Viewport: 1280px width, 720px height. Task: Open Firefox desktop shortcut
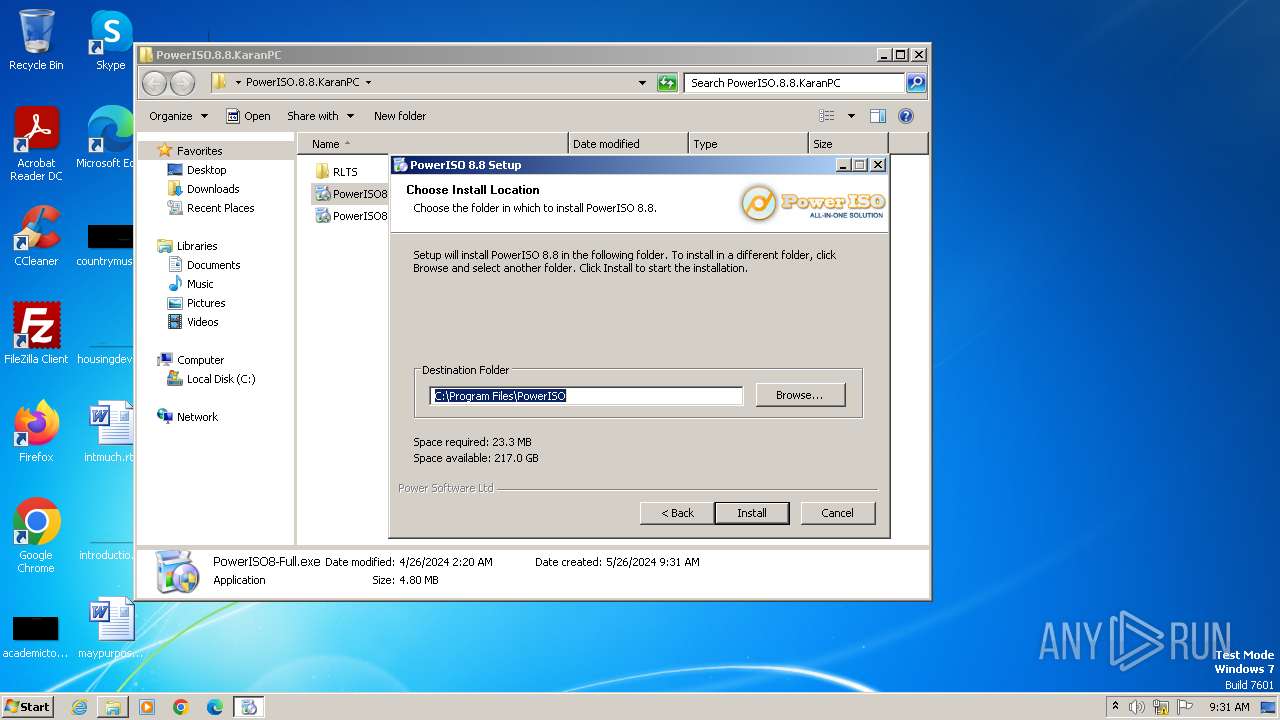(x=36, y=432)
